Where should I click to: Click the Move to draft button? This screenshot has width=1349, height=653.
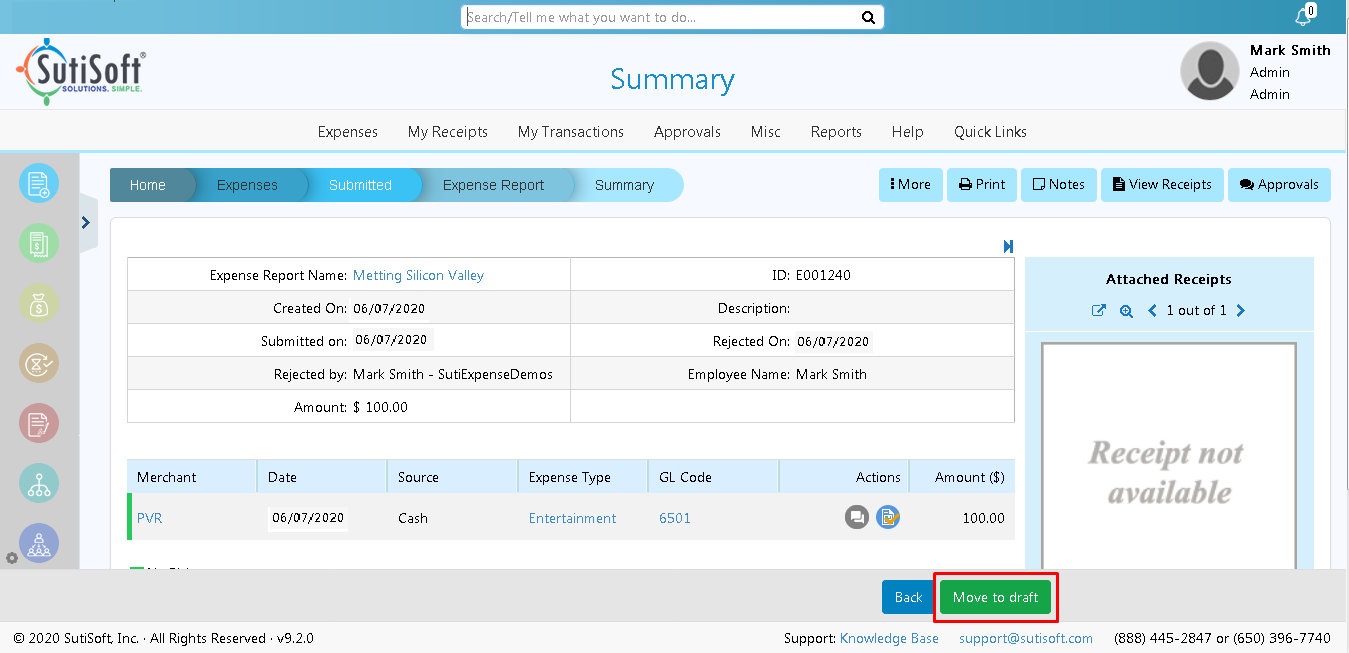(x=995, y=597)
